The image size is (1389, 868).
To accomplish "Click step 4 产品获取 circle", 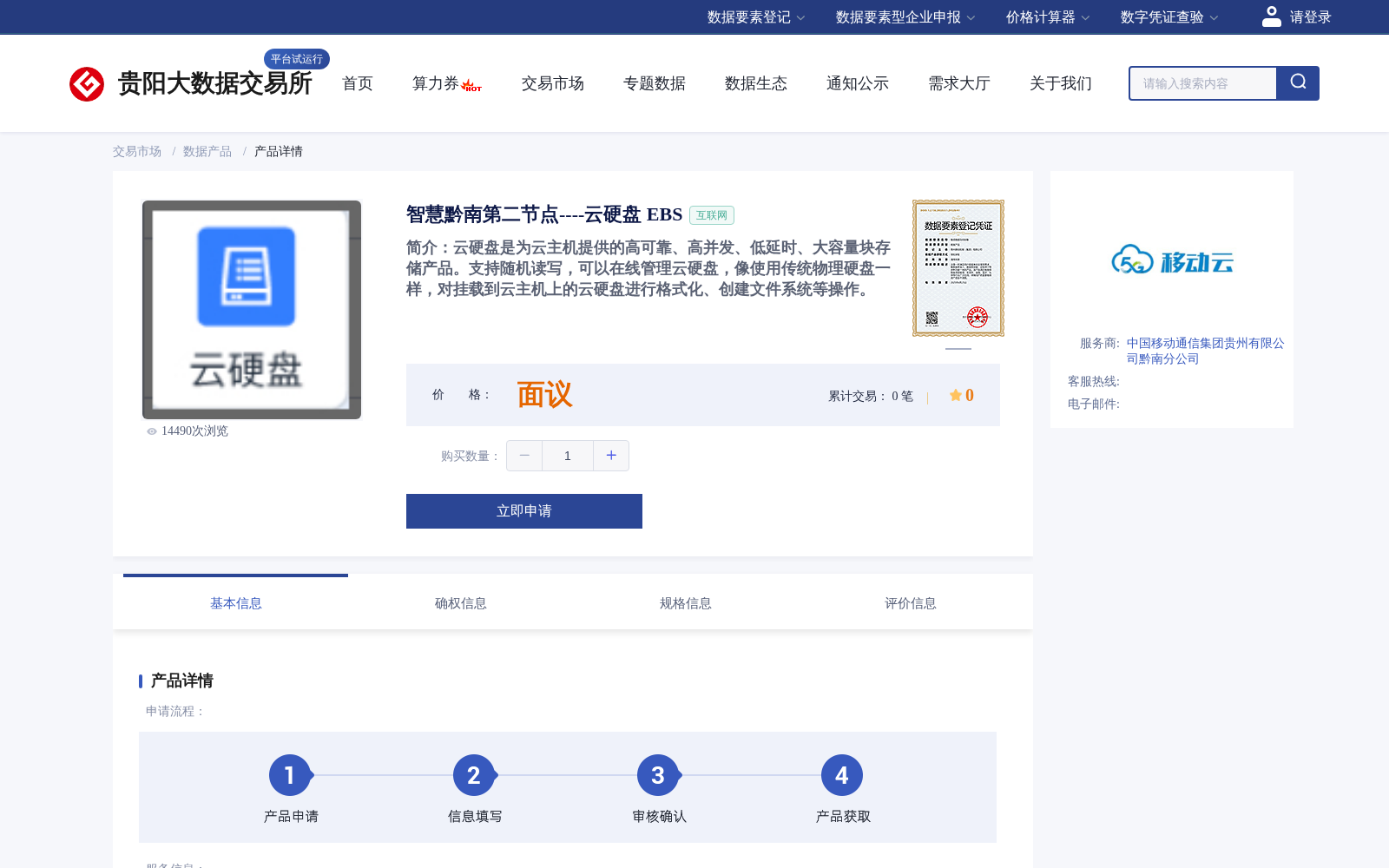I will 842,775.
